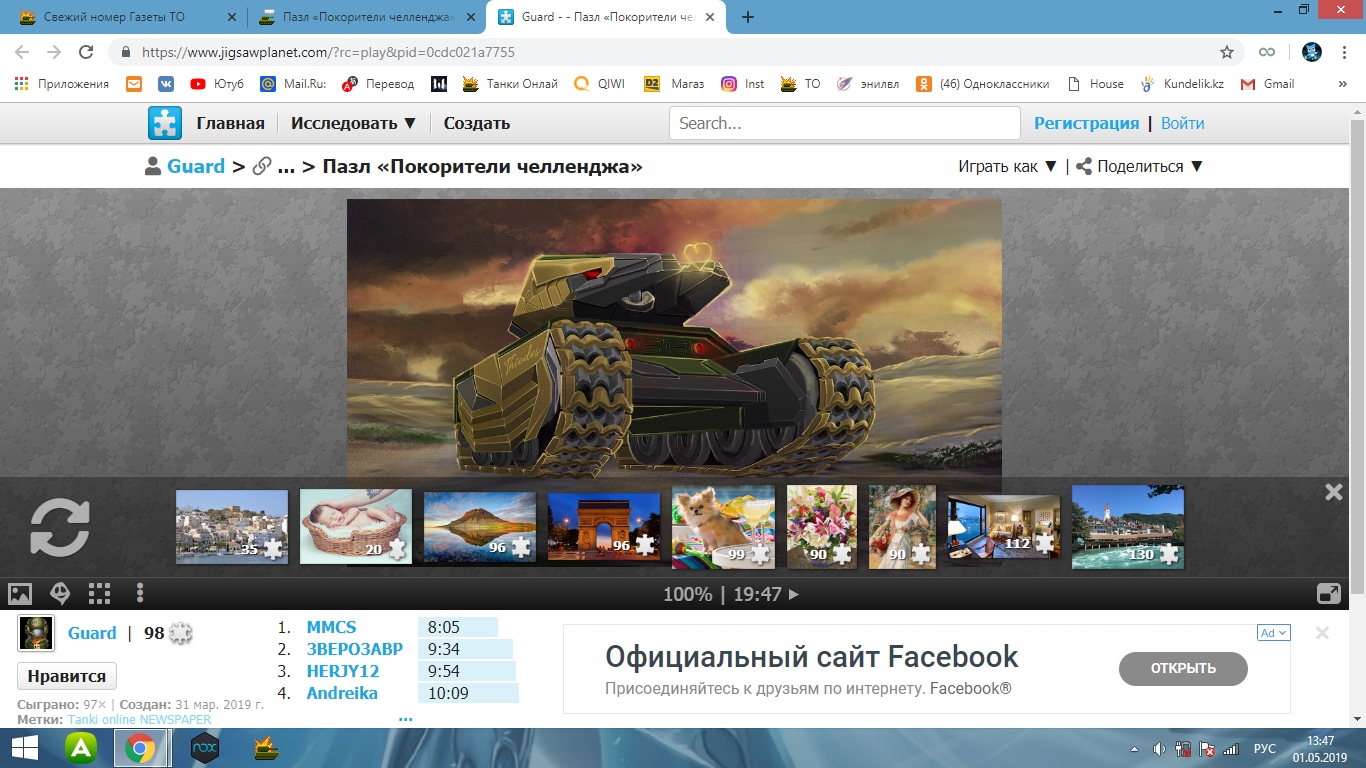This screenshot has width=1366, height=768.
Task: Click the Jigsaw Planet puzzle logo icon
Action: 165,123
